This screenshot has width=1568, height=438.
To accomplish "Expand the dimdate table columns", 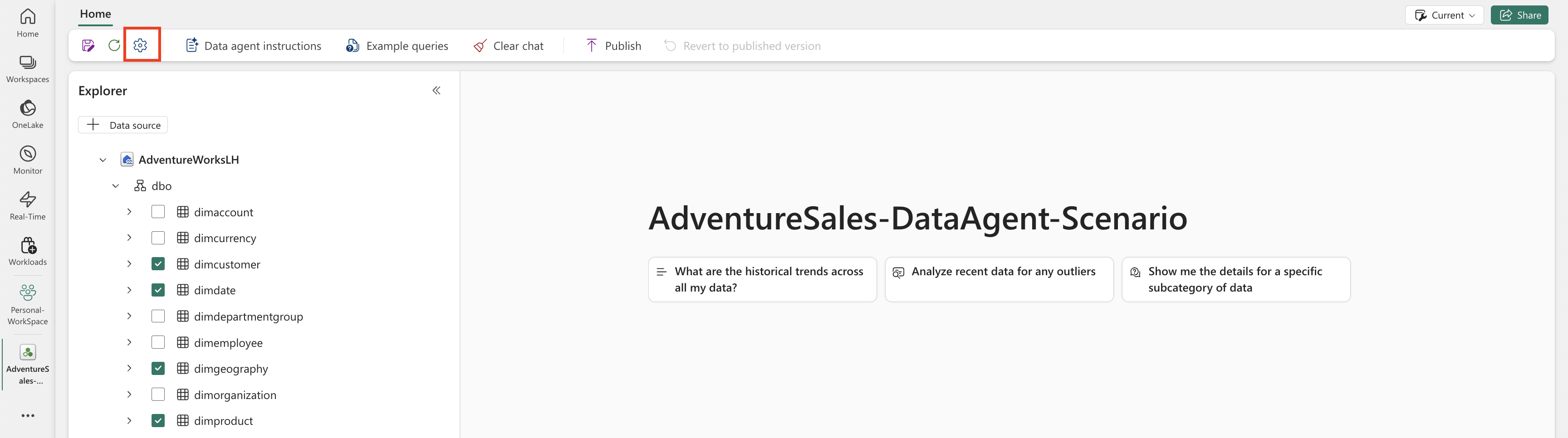I will click(129, 290).
